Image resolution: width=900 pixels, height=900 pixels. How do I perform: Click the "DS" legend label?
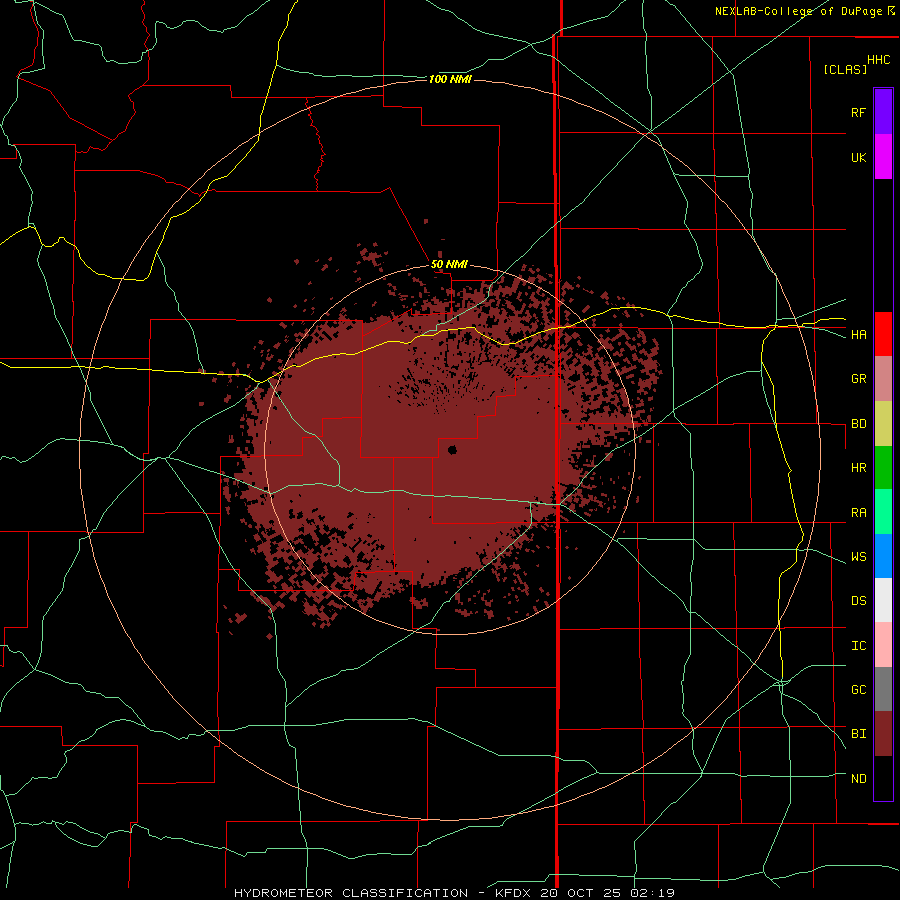tap(858, 601)
